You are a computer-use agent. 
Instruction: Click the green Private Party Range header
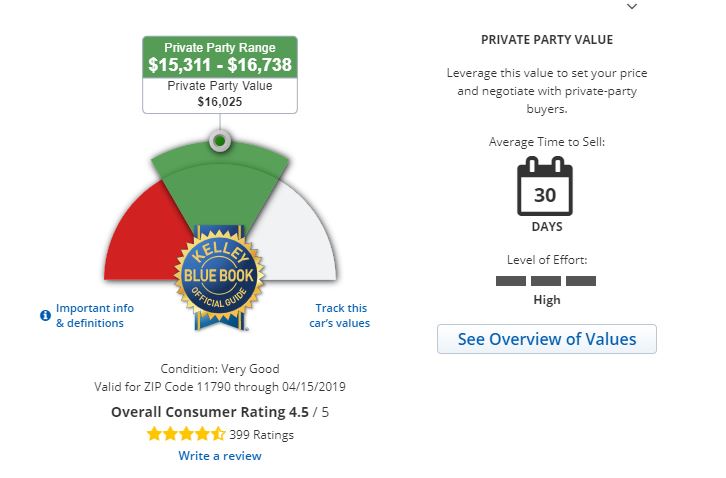tap(220, 57)
